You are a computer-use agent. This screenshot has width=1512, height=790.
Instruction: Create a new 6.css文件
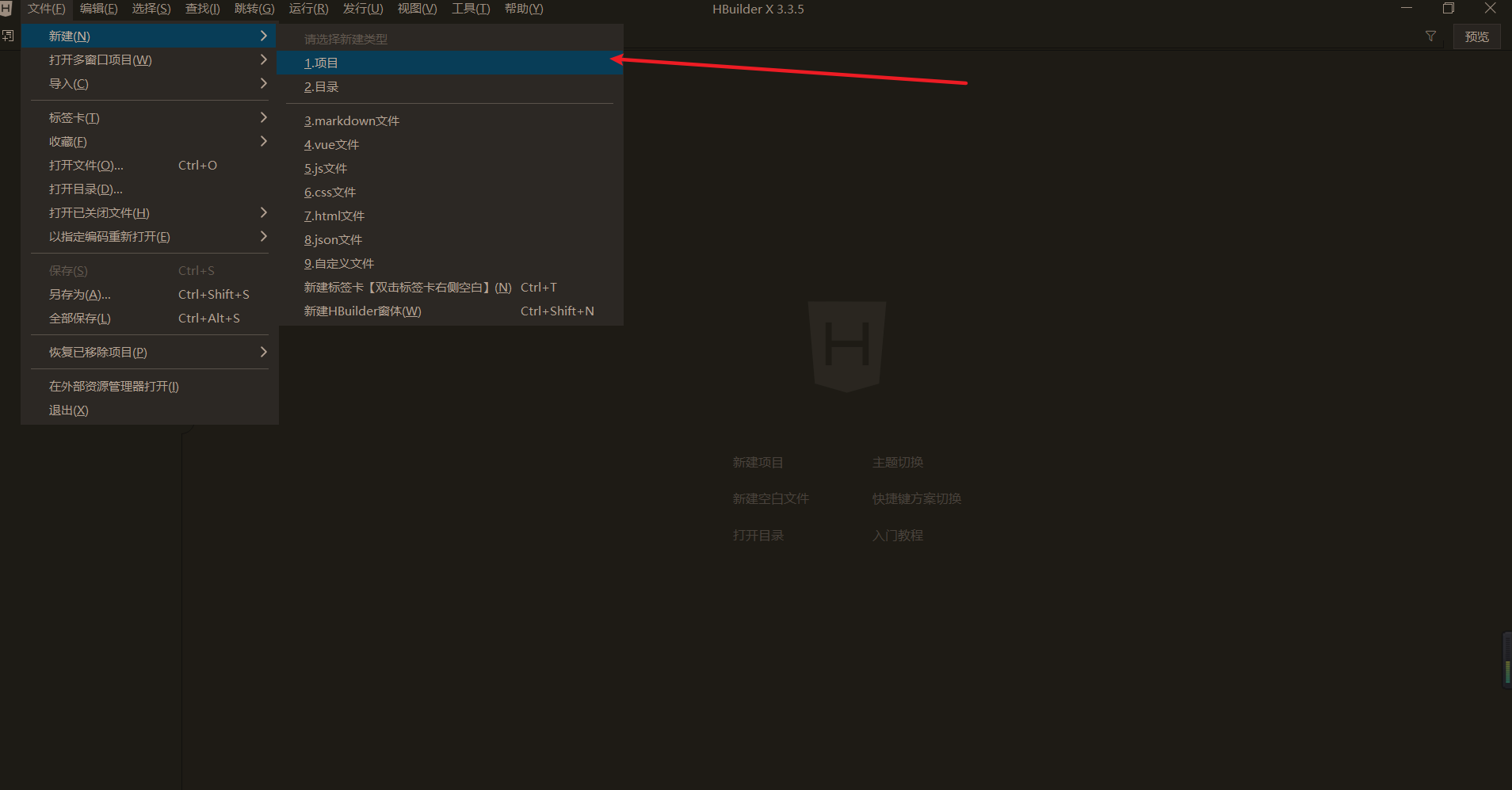[450, 192]
